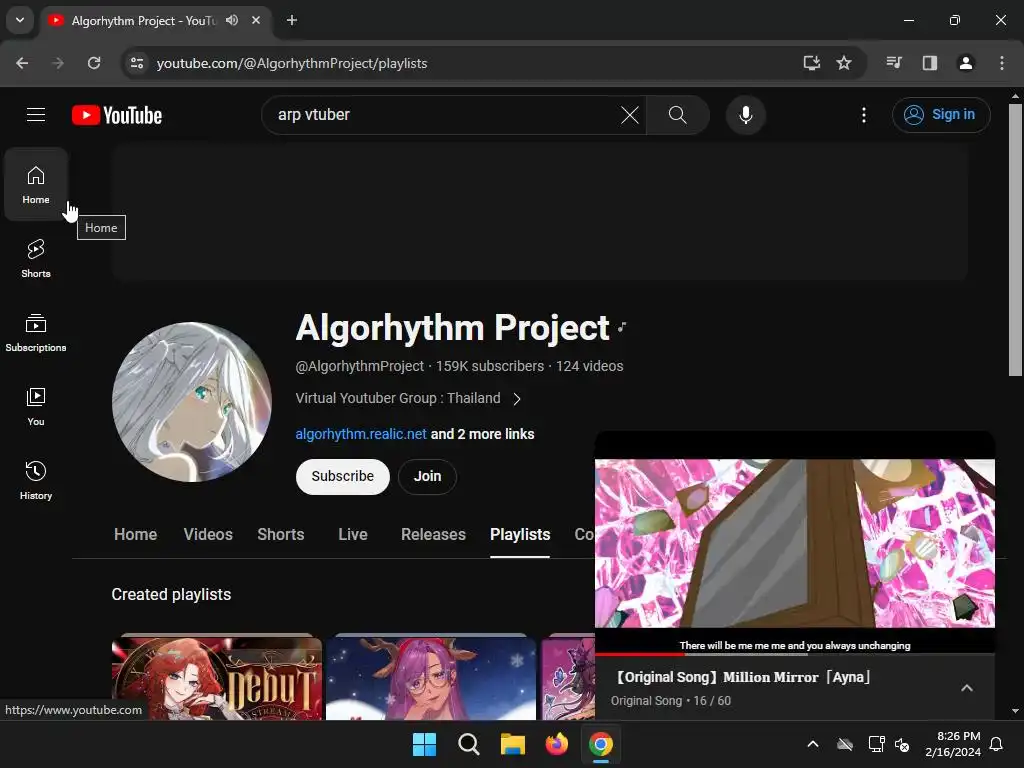The height and width of the screenshot is (768, 1024).
Task: Open the tab search dropdown arrow
Action: 20,20
